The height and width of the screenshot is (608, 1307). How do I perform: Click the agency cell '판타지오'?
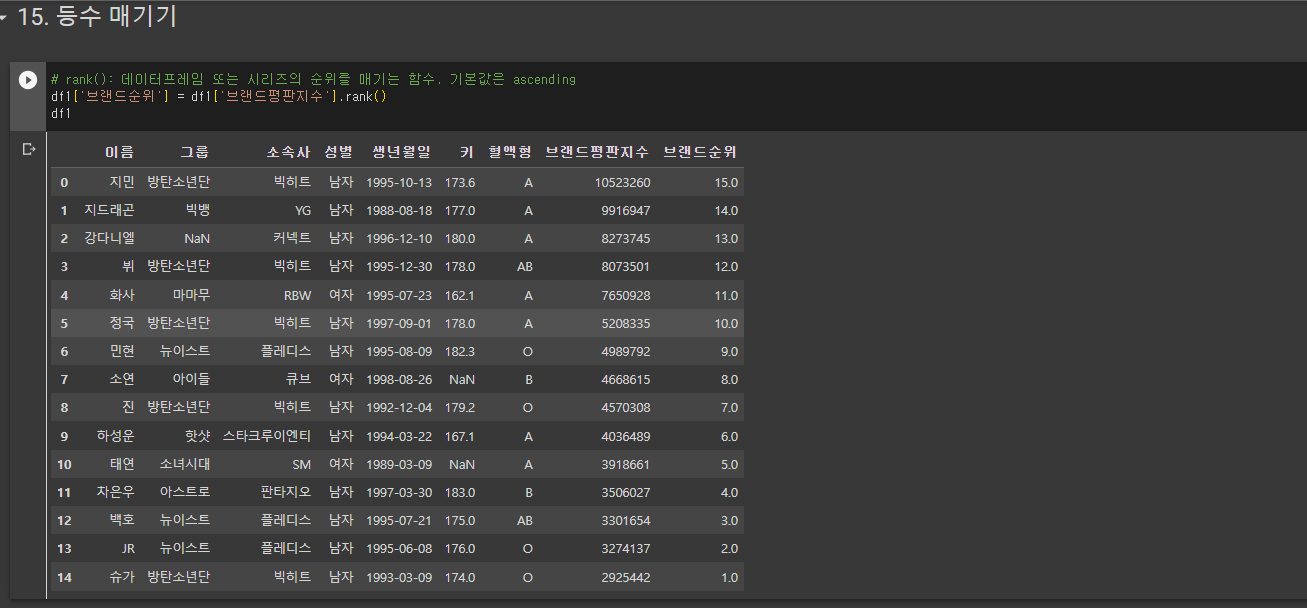pyautogui.click(x=286, y=492)
